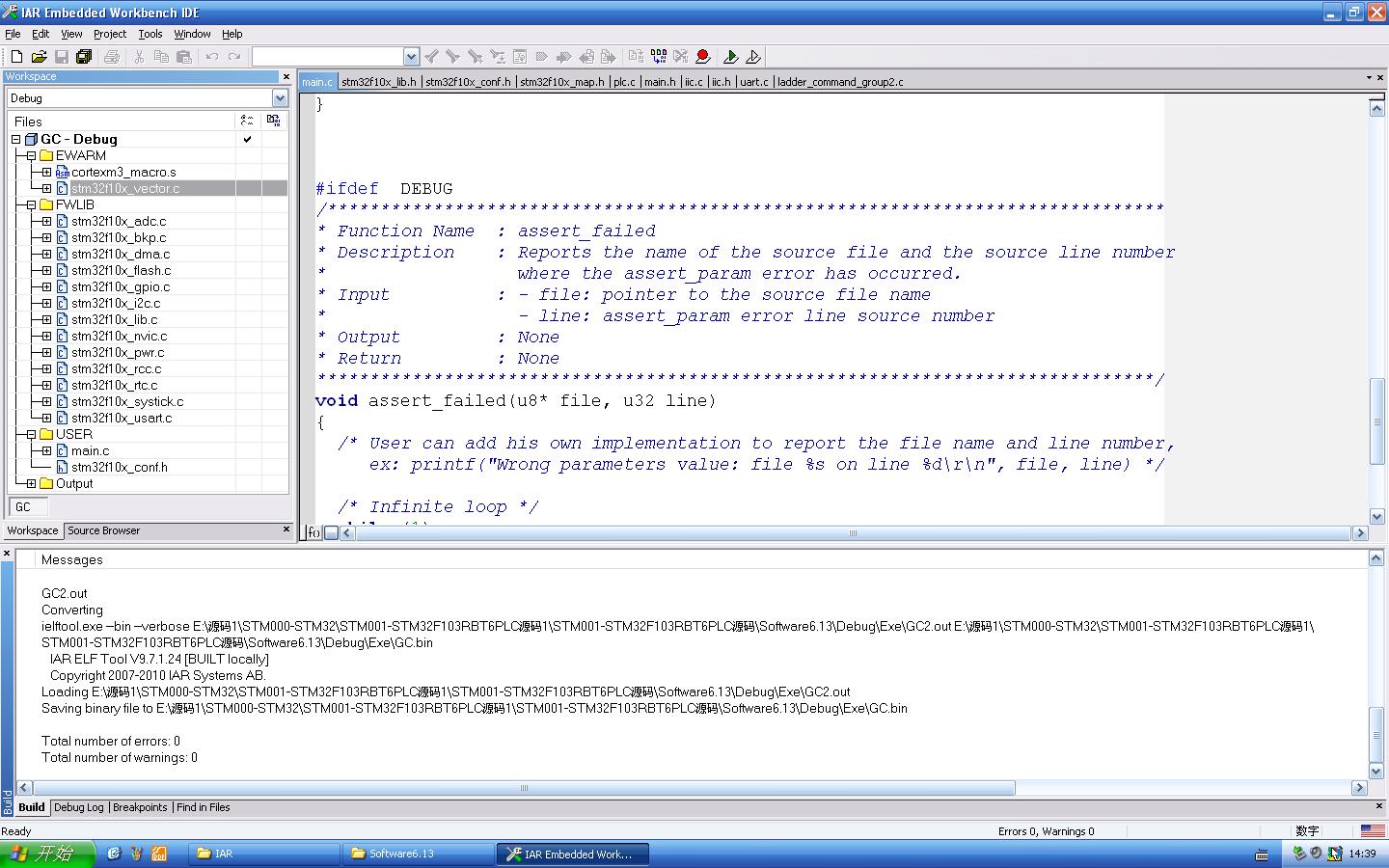
Task: Click the Paste clipboard icon
Action: pos(183,57)
